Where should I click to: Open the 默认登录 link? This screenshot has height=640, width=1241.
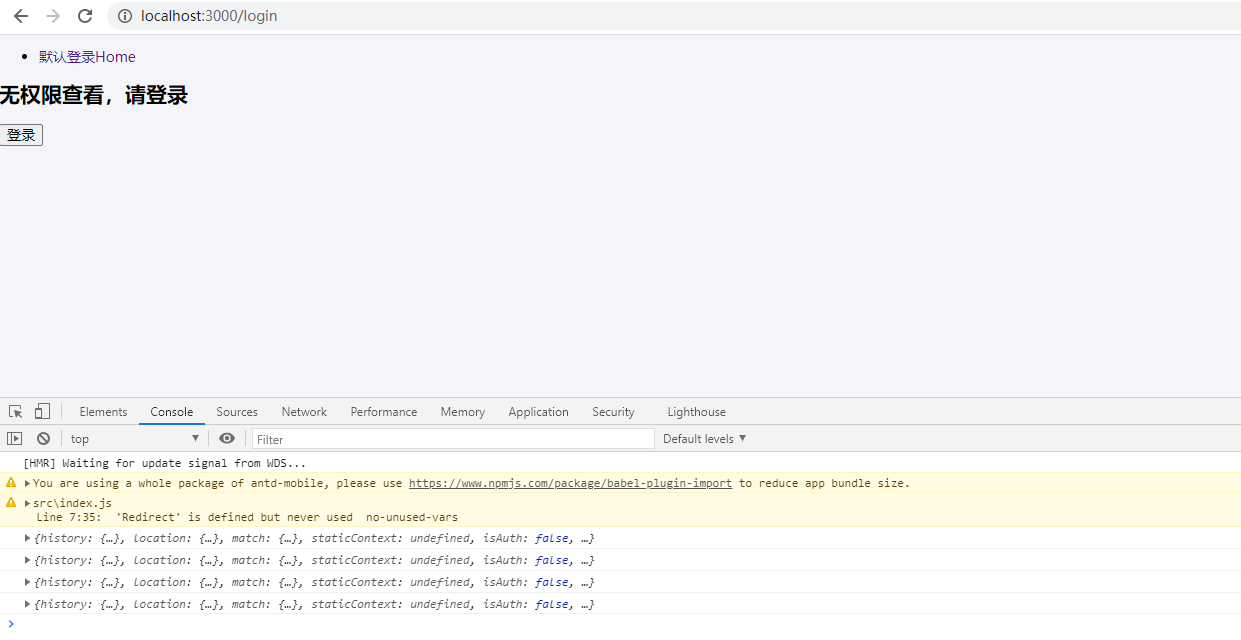tap(67, 57)
